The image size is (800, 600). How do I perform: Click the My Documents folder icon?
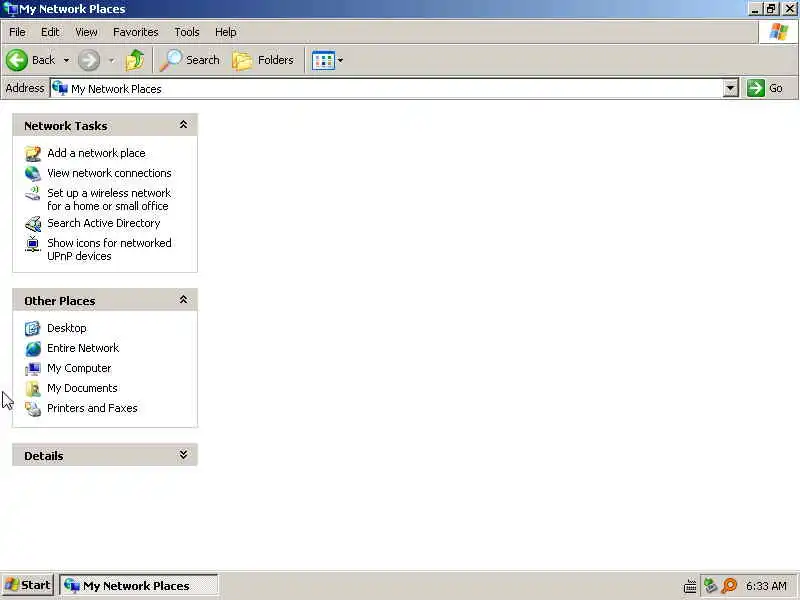coord(33,388)
